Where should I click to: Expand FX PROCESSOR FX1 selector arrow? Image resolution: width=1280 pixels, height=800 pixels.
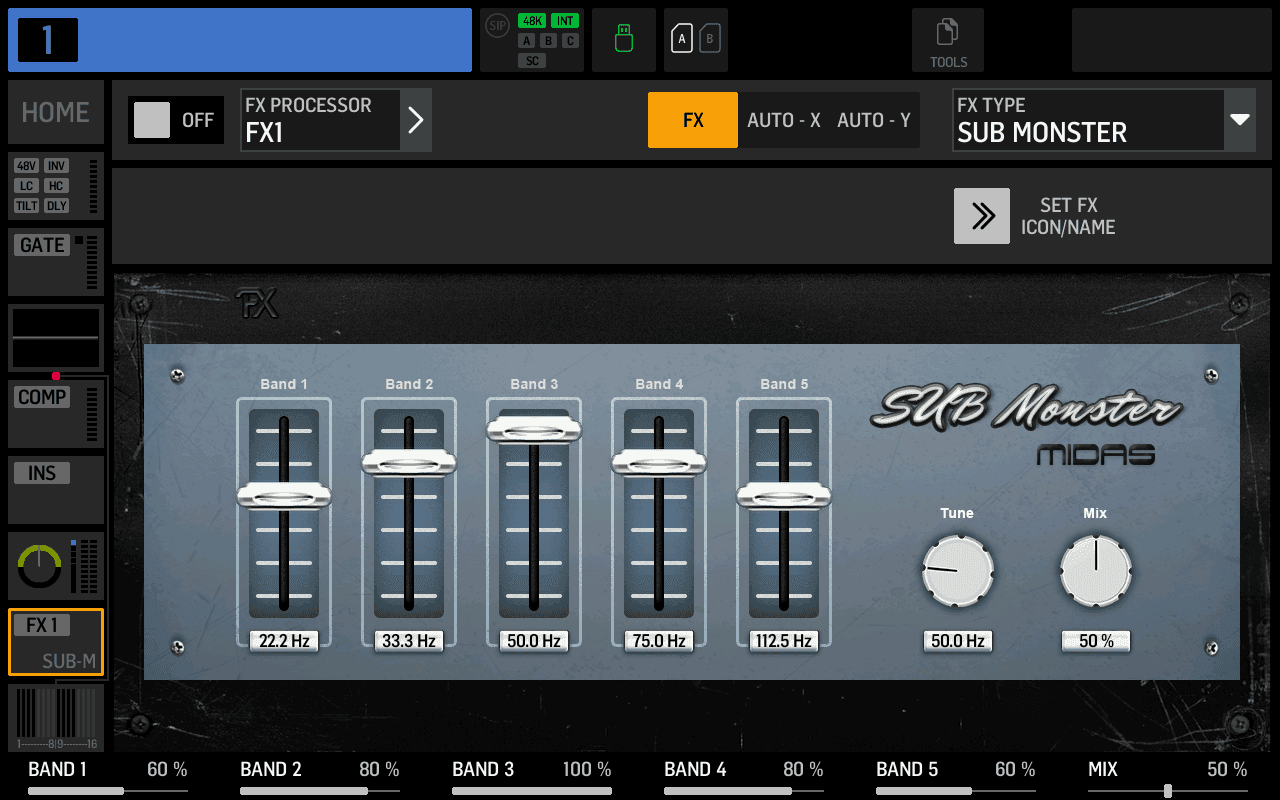point(416,120)
